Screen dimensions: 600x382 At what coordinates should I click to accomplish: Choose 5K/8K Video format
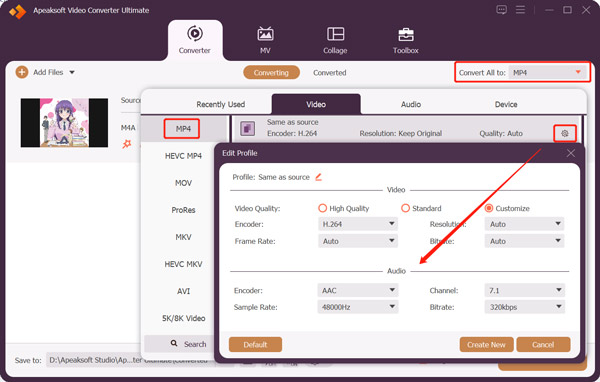coord(183,318)
